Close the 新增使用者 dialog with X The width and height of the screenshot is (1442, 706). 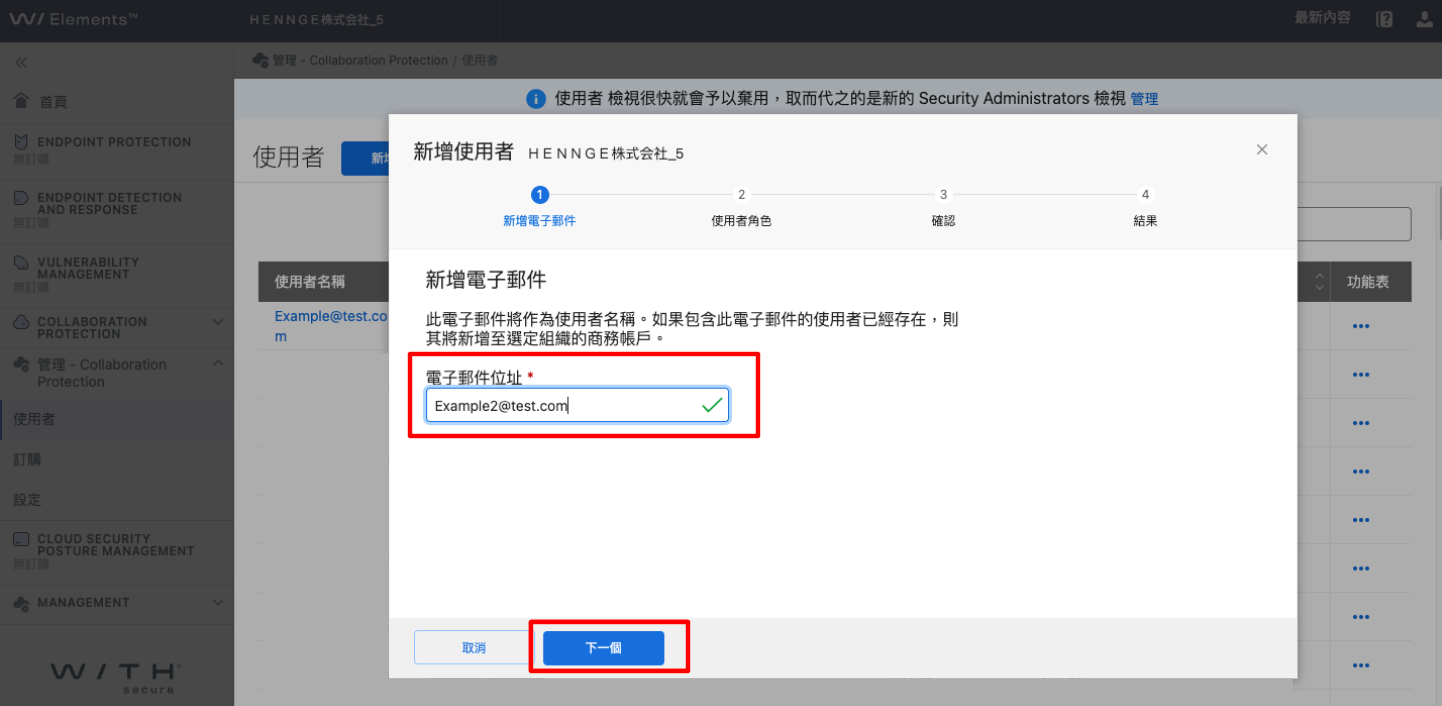point(1262,150)
